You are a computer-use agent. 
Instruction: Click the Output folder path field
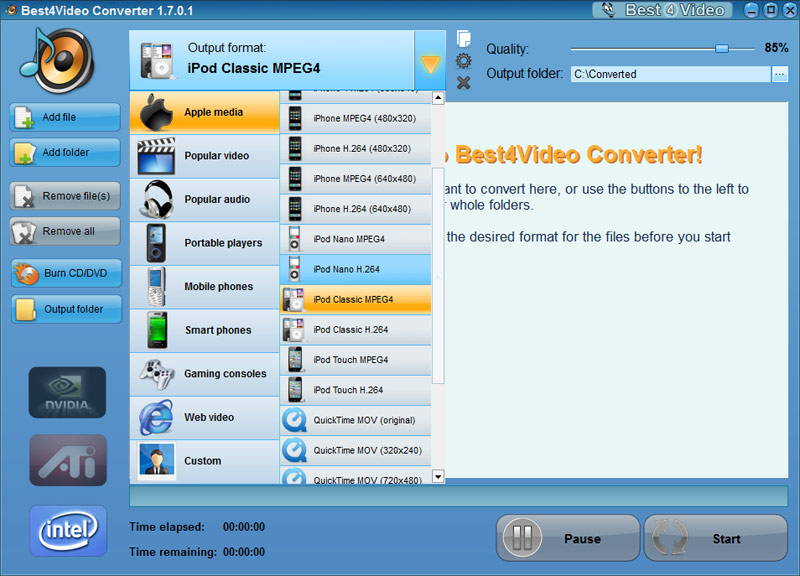point(670,74)
